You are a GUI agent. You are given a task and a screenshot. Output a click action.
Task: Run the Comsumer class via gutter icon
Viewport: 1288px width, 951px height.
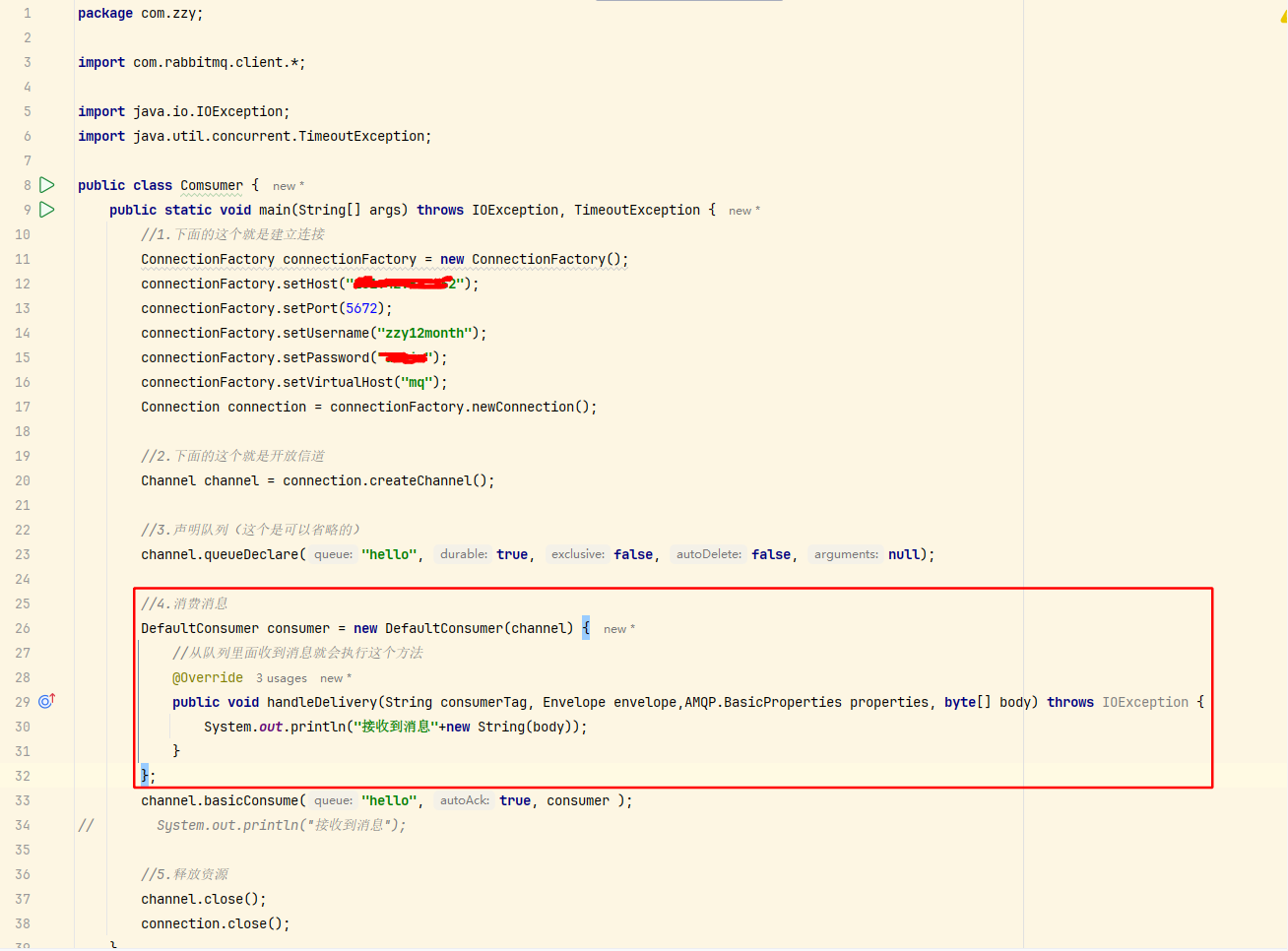(x=46, y=185)
